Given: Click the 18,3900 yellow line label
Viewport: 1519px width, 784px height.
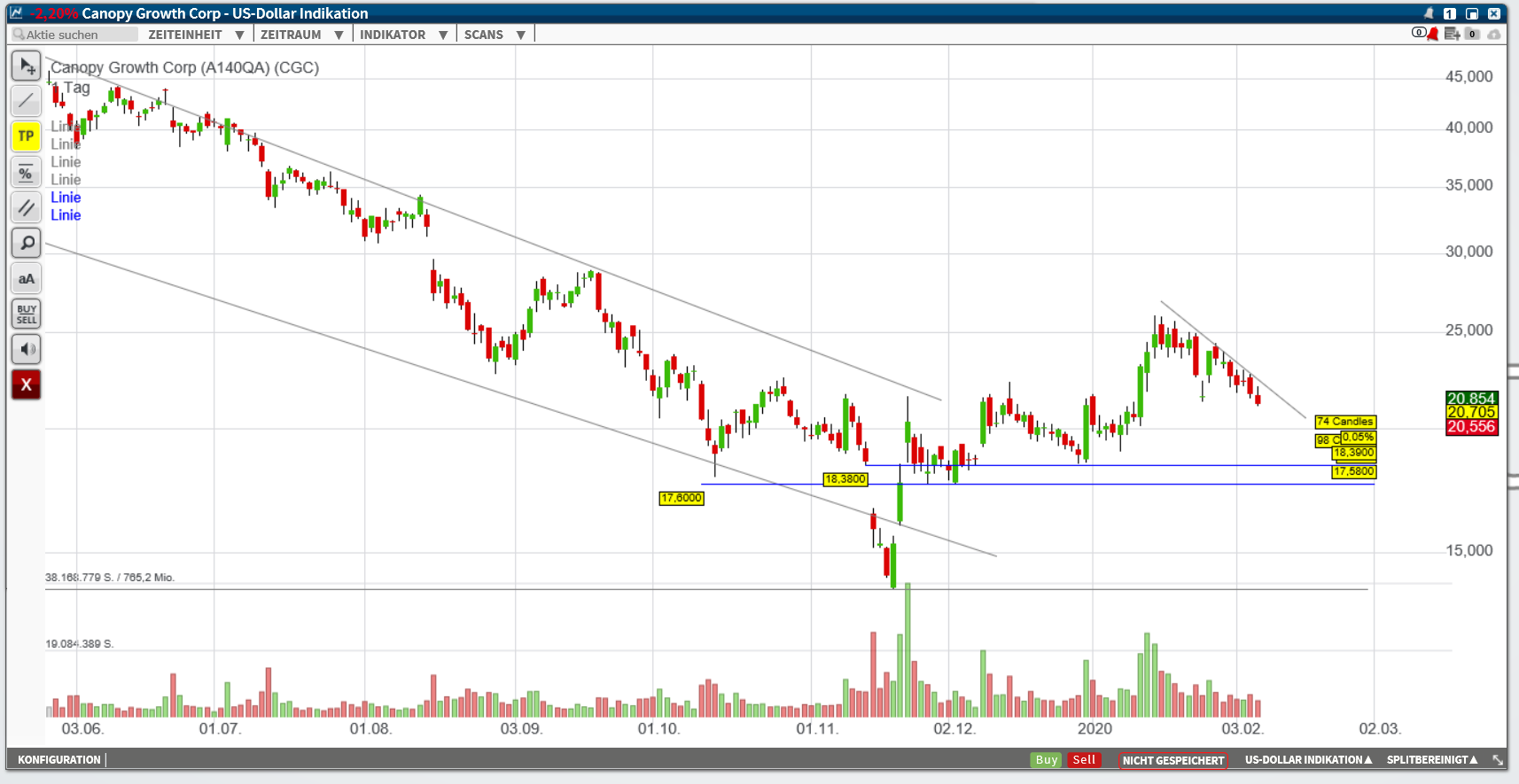Looking at the screenshot, I should point(1354,453).
